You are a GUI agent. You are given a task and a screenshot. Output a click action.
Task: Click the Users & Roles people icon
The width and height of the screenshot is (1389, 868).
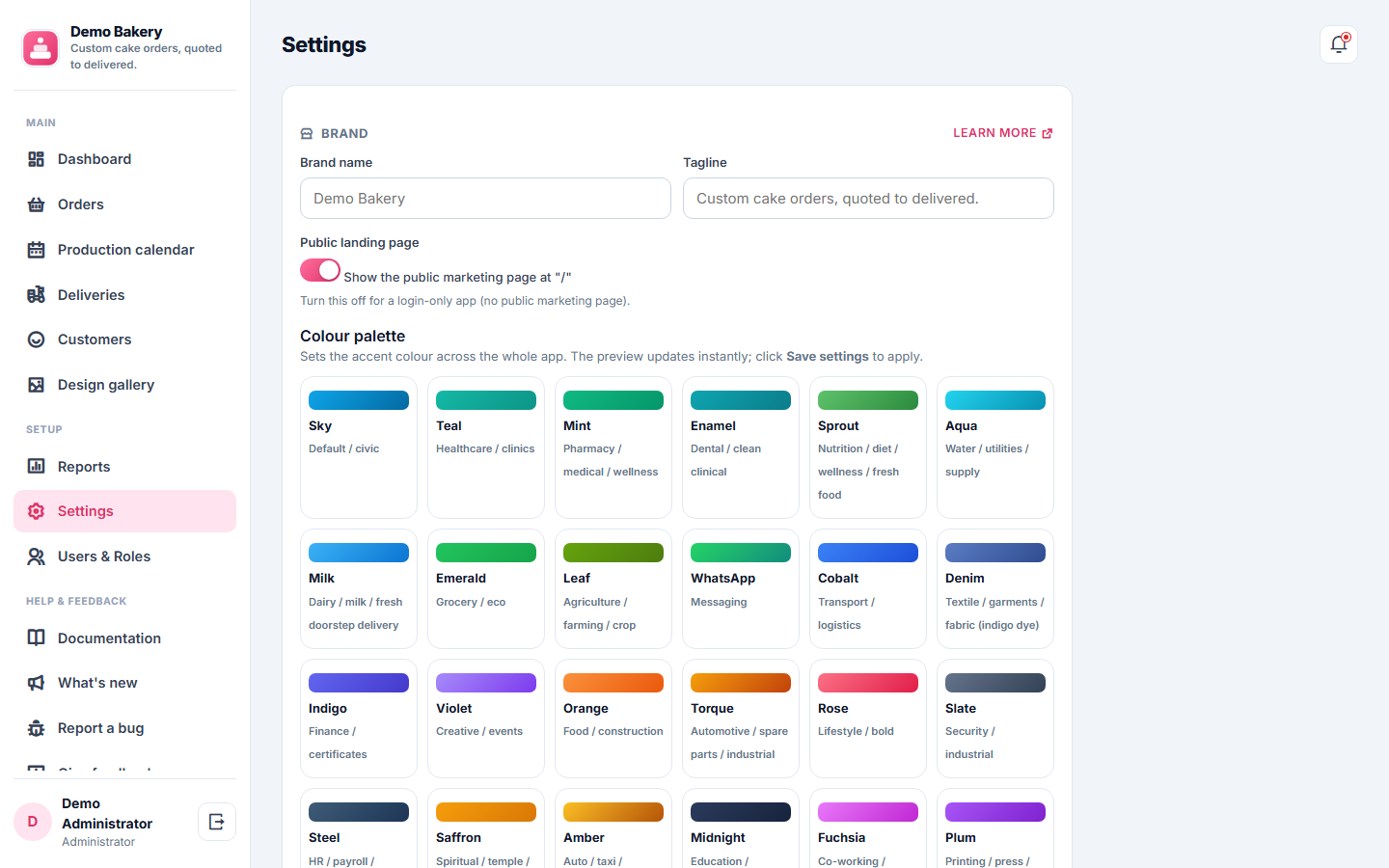36,556
